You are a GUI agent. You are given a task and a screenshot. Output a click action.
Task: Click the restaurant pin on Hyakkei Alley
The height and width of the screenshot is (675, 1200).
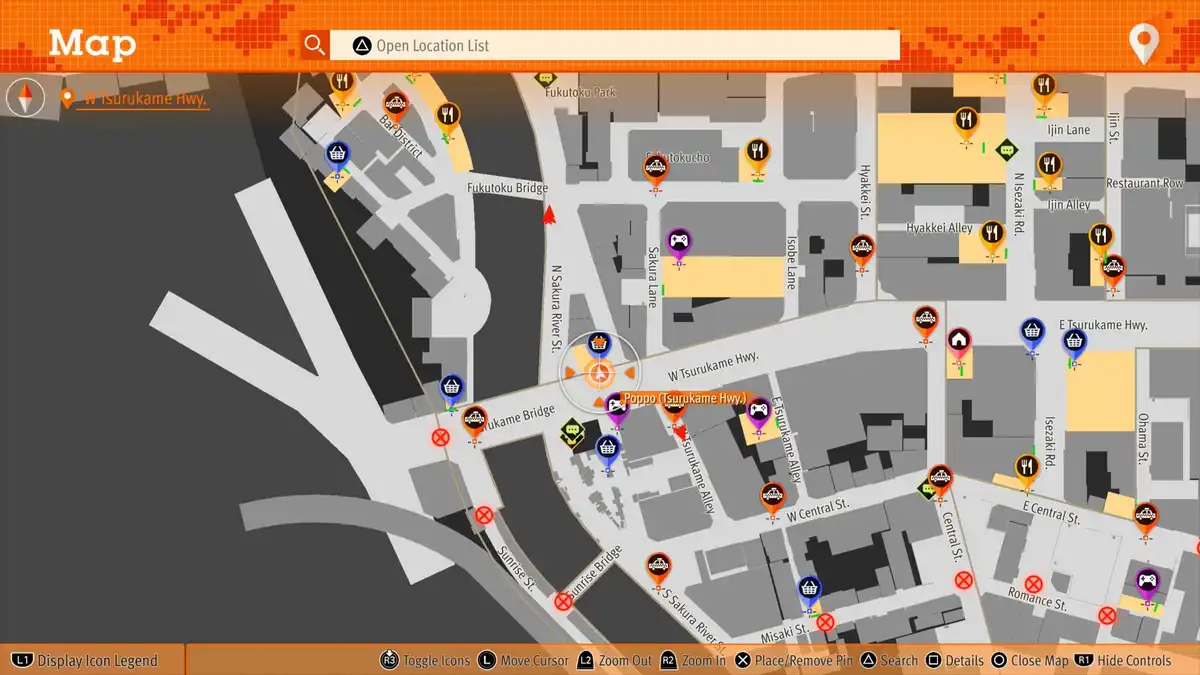991,235
